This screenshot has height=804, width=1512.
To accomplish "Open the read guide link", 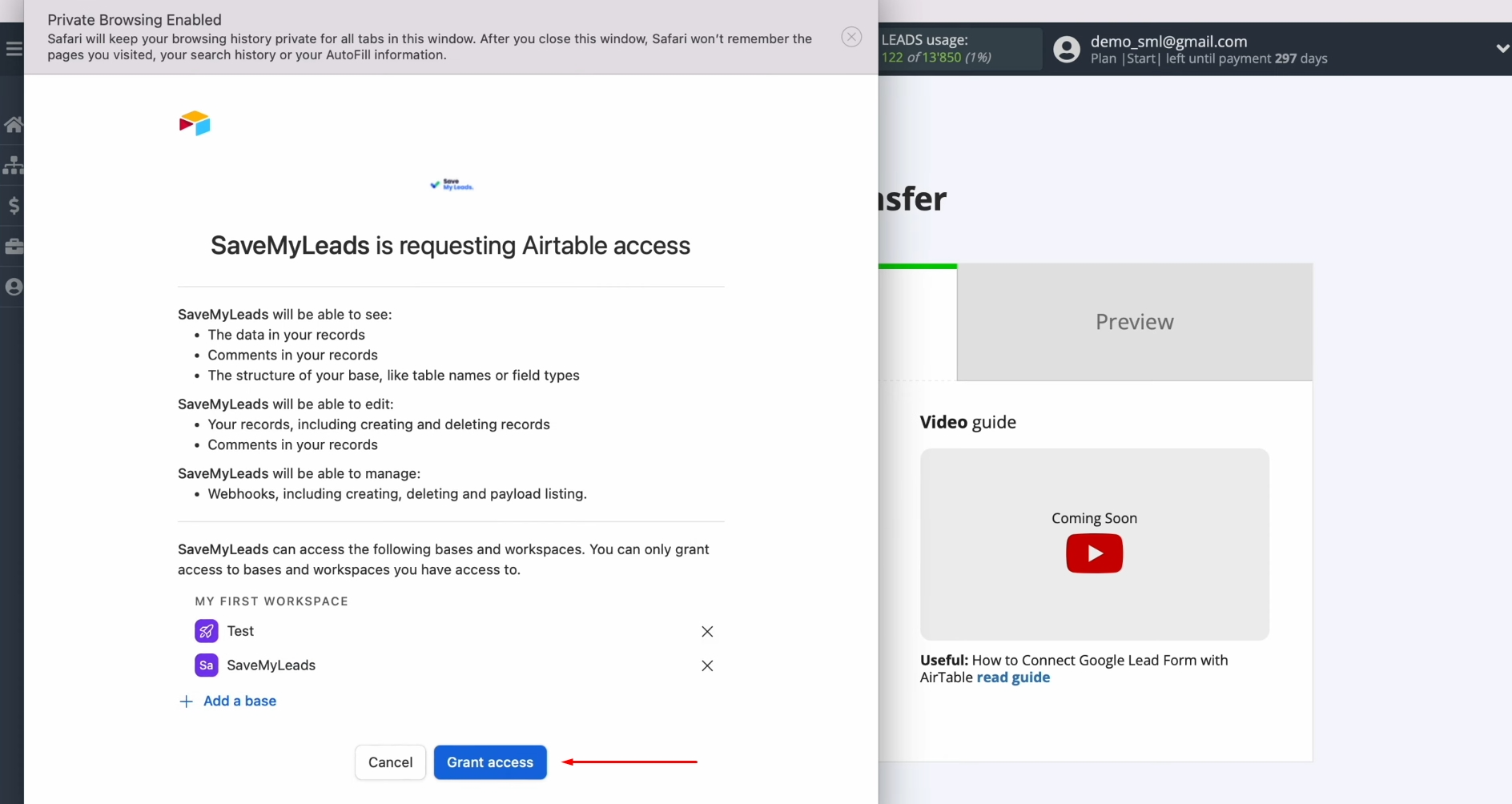I will [x=1013, y=677].
